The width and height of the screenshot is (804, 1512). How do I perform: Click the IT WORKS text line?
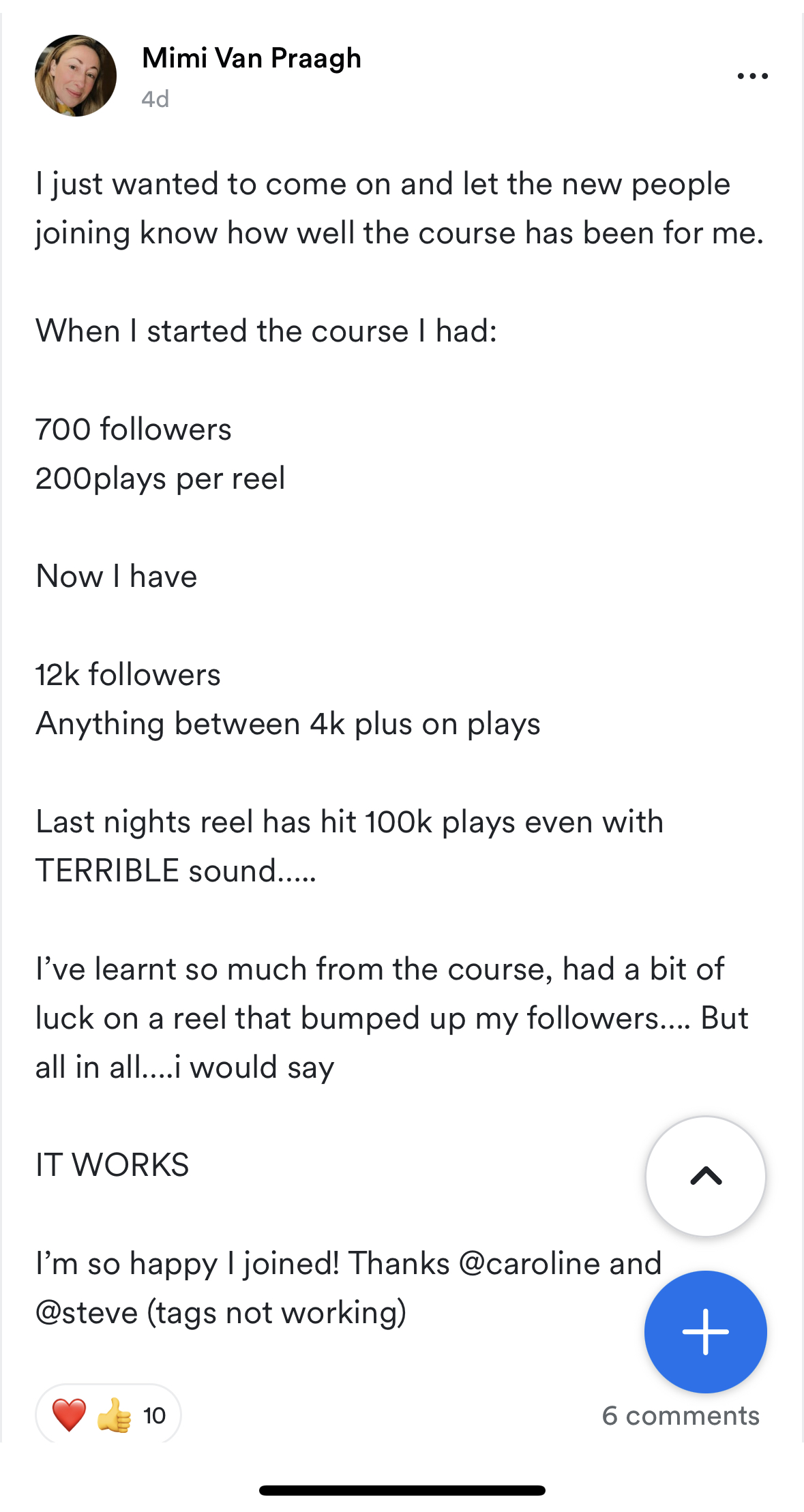point(113,1165)
